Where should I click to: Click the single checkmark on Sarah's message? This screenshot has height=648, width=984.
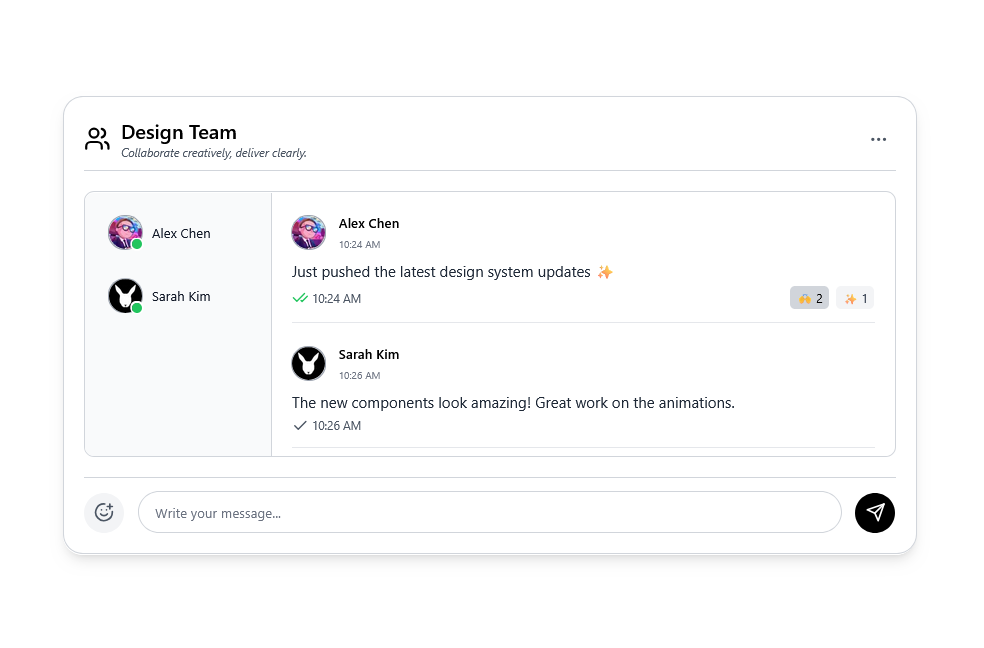(x=300, y=425)
